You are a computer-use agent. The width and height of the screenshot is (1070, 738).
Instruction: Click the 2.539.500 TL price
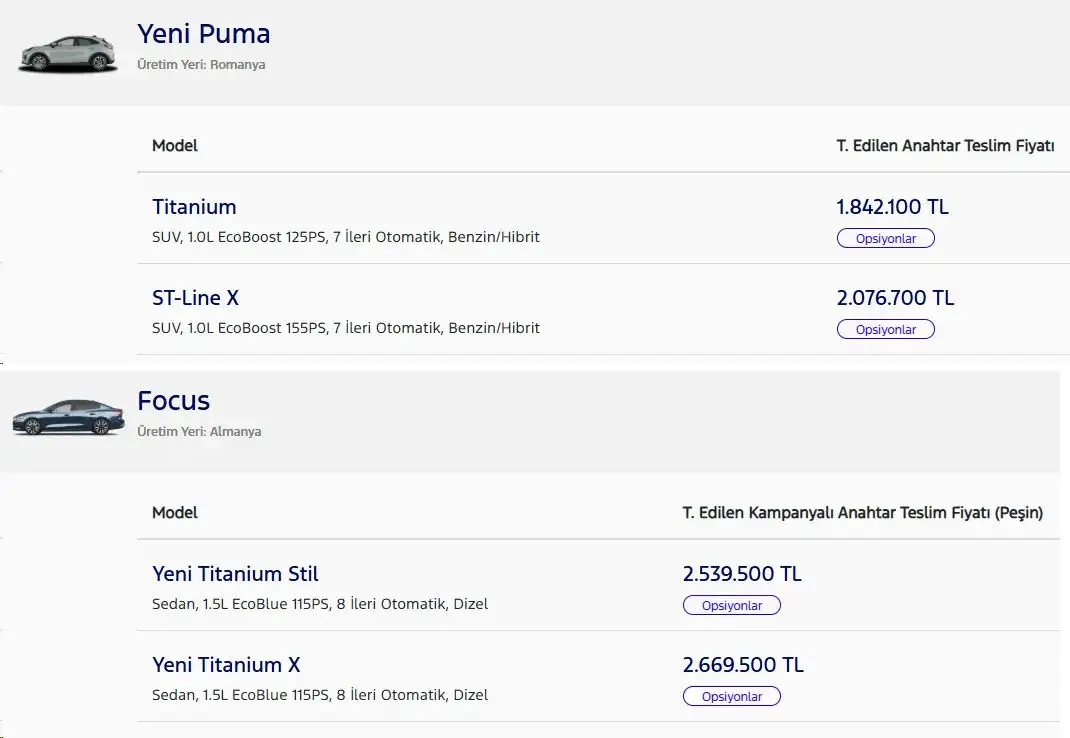click(x=742, y=573)
